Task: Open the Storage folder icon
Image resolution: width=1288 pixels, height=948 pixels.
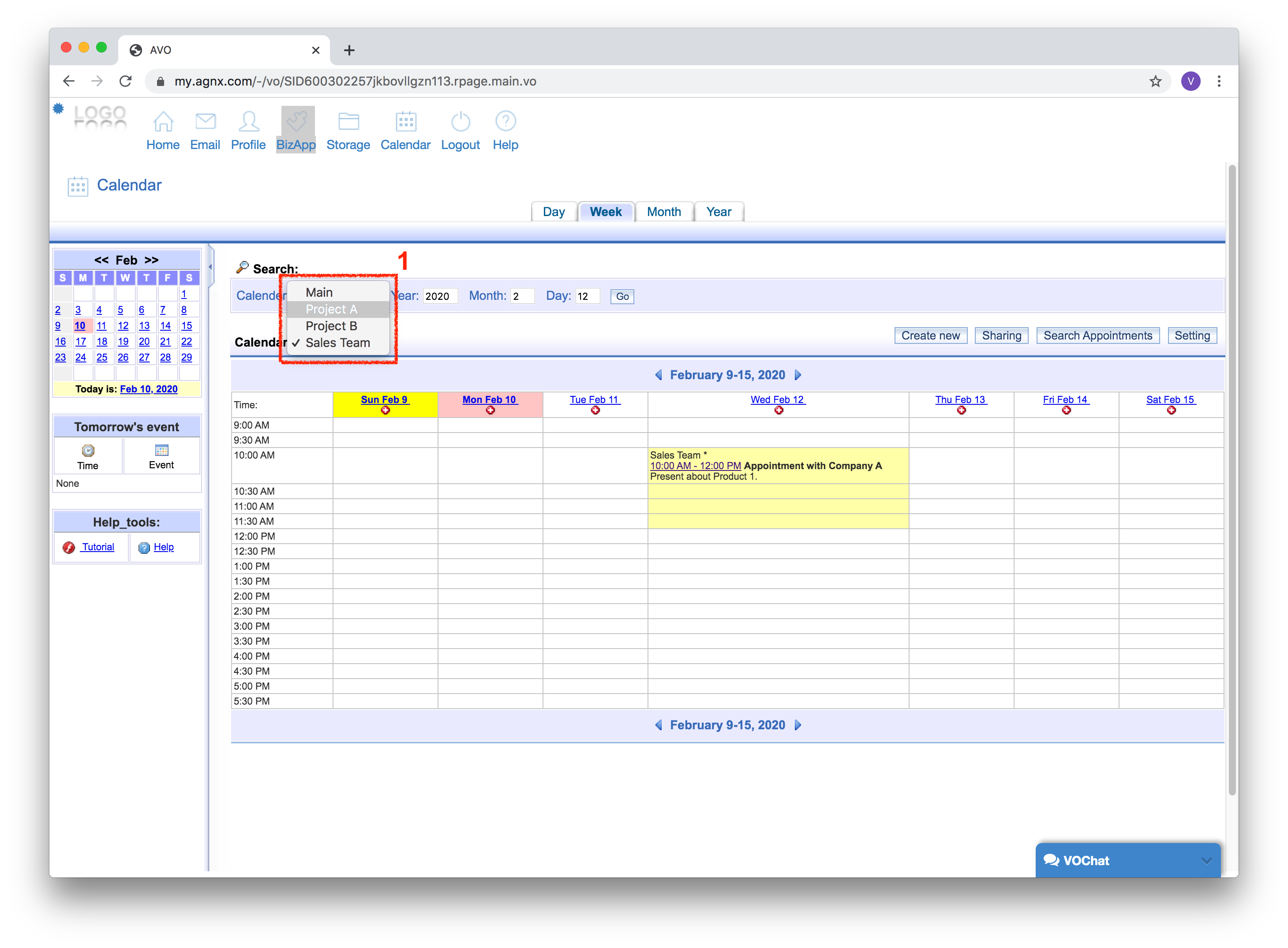Action: pos(348,122)
